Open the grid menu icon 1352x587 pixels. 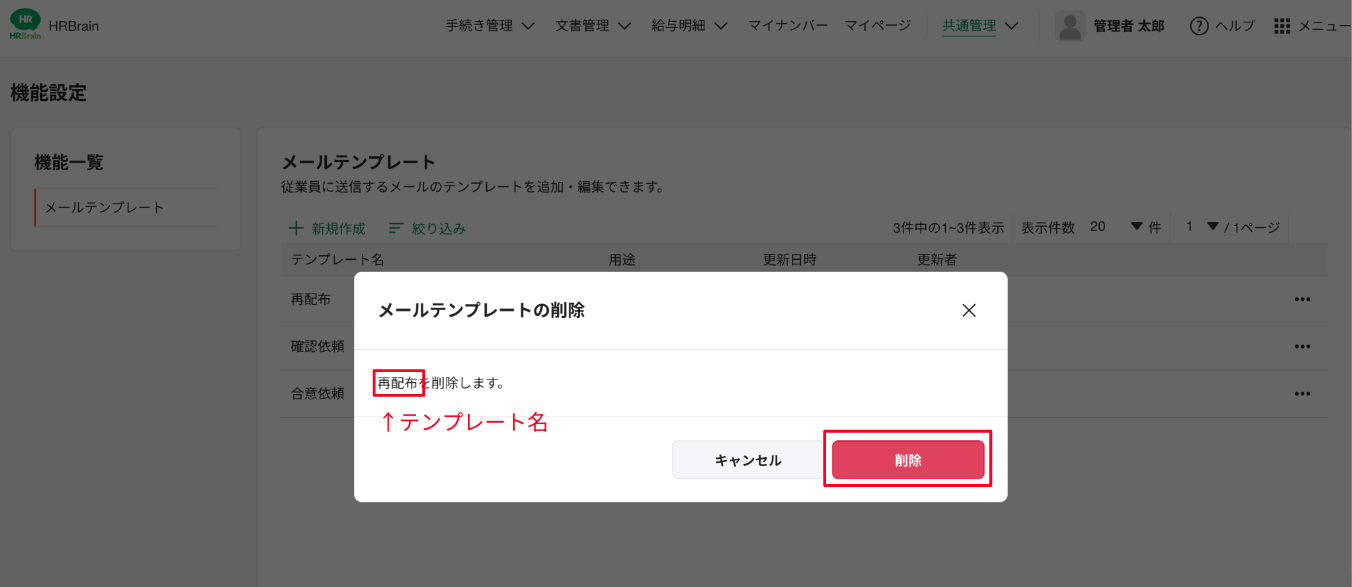(x=1282, y=26)
